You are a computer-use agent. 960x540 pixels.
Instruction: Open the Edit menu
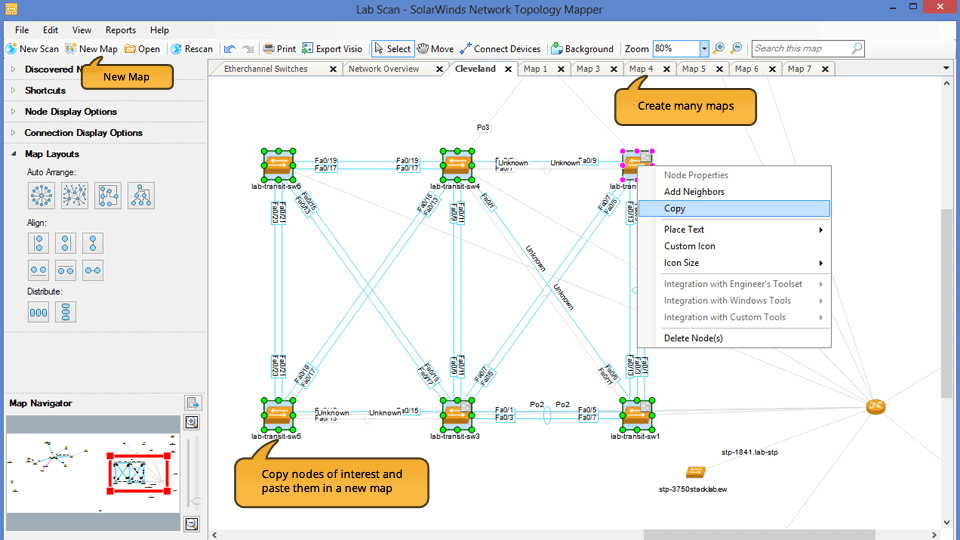pyautogui.click(x=50, y=30)
